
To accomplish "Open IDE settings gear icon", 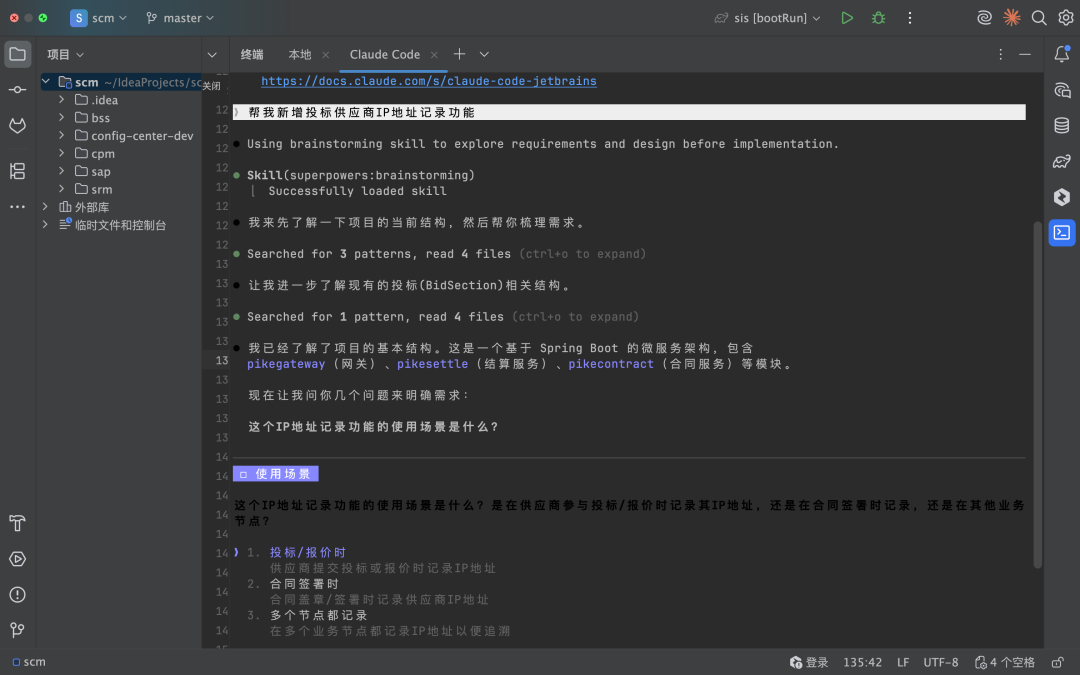I will 1065,18.
